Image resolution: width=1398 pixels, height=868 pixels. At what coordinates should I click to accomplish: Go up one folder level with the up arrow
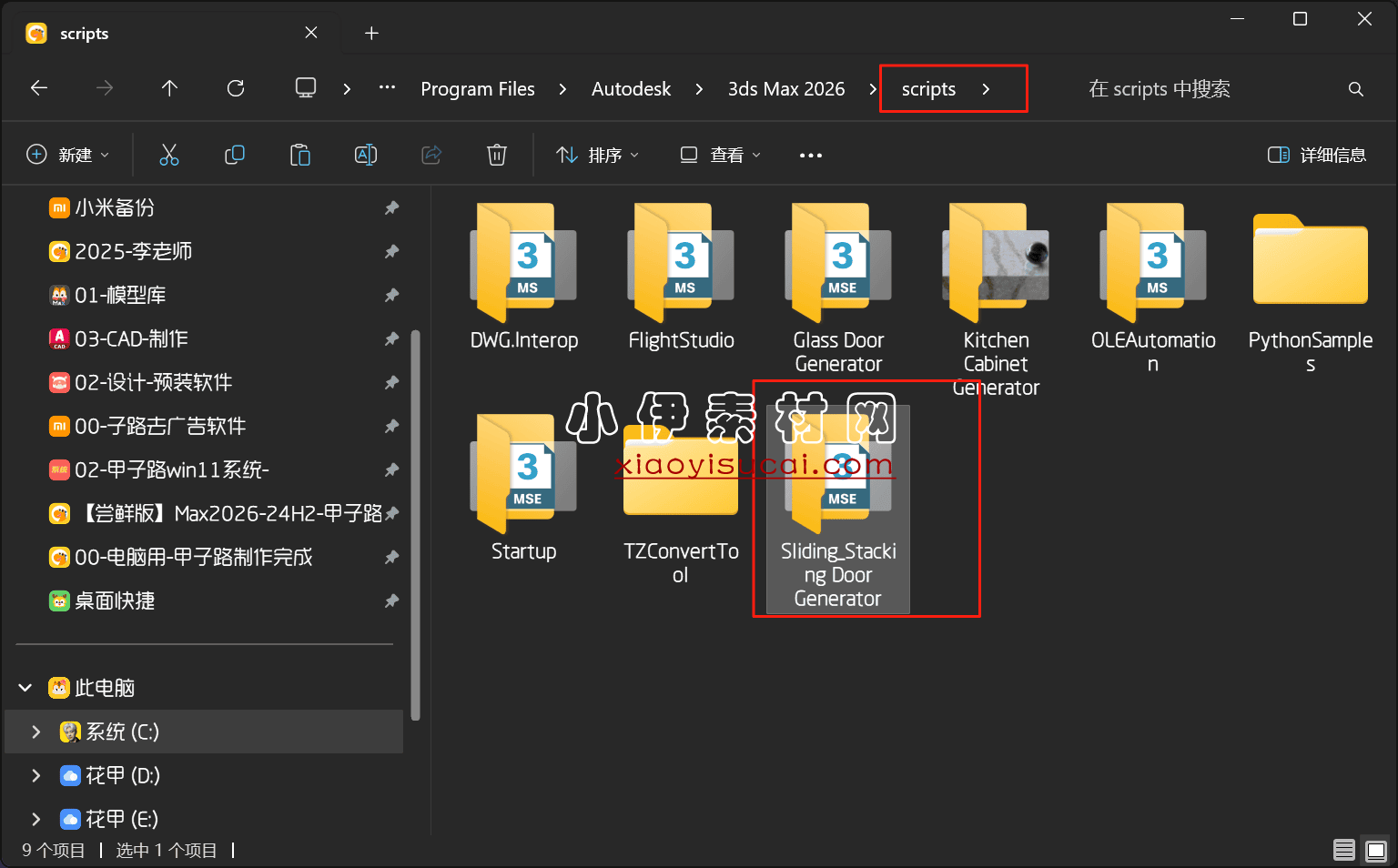(x=169, y=88)
